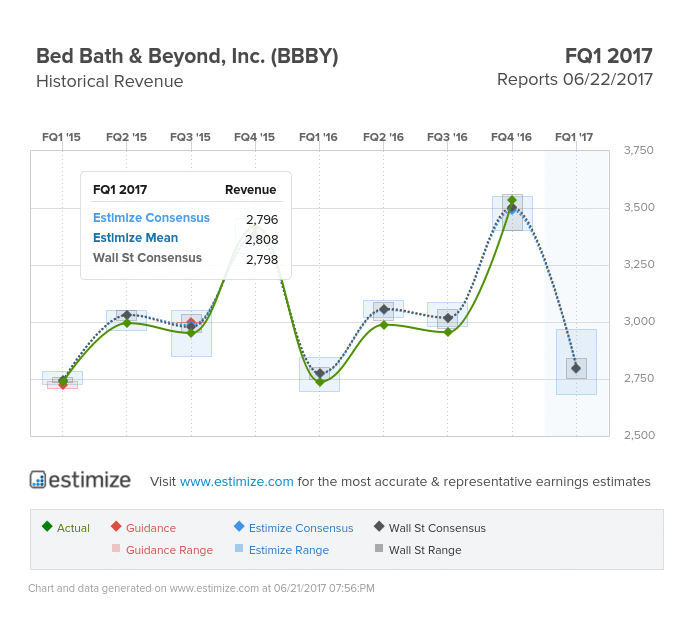Select the gray Wall St Range swatch
The image size is (685, 620).
point(379,548)
